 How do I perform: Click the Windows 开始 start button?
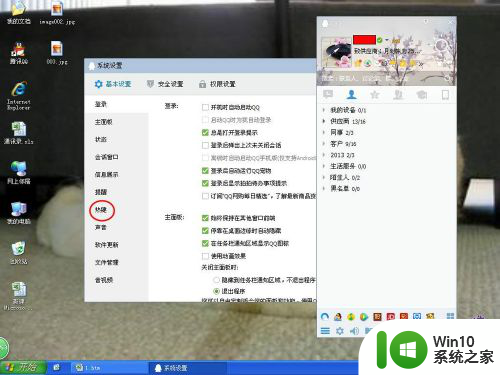[23, 368]
